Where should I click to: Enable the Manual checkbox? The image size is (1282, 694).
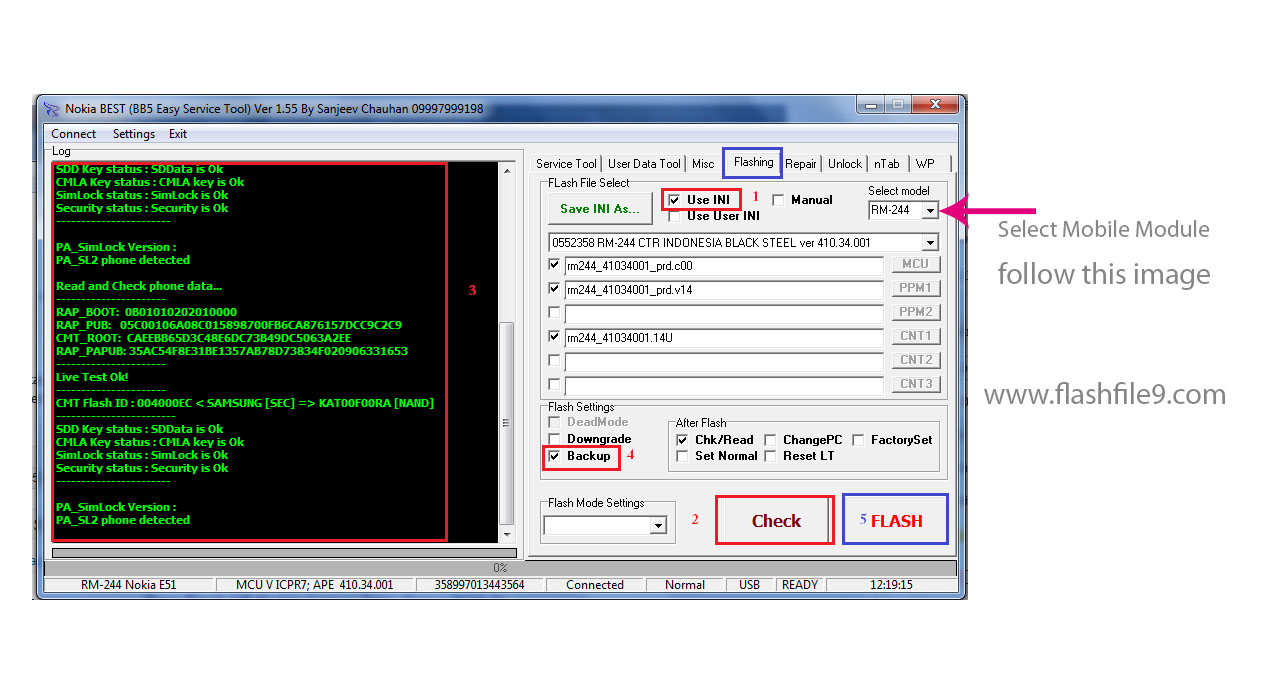click(x=778, y=200)
